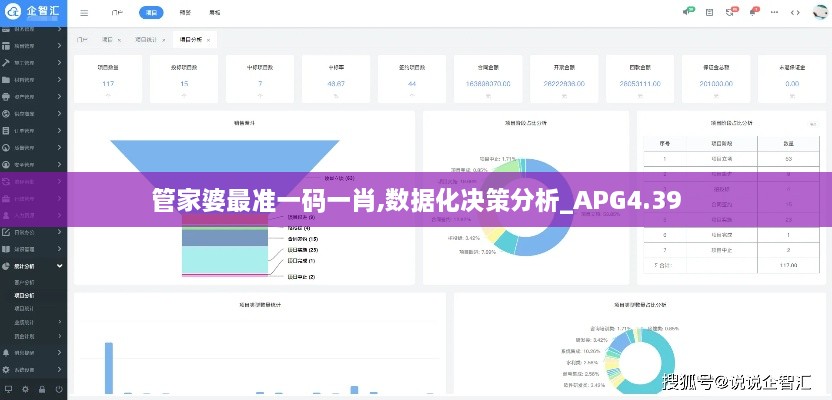The image size is (832, 400).
Task: Click the document list icon in the top bar
Action: coord(709,12)
